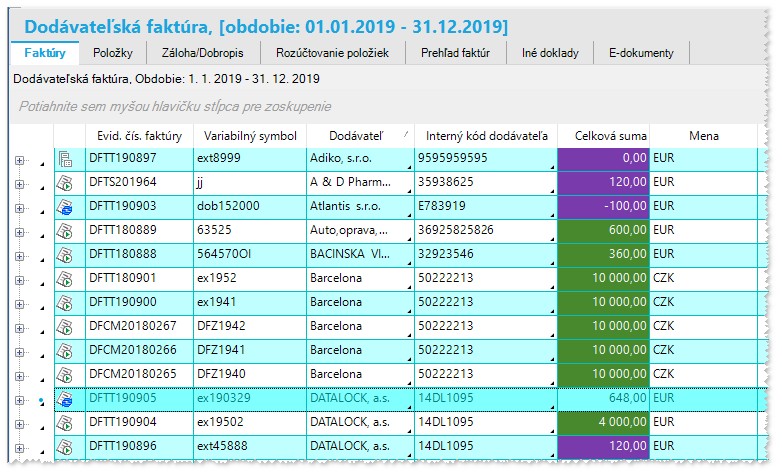The height and width of the screenshot is (476, 782).
Task: Expand the row DFTT190905
Action: (x=19, y=400)
